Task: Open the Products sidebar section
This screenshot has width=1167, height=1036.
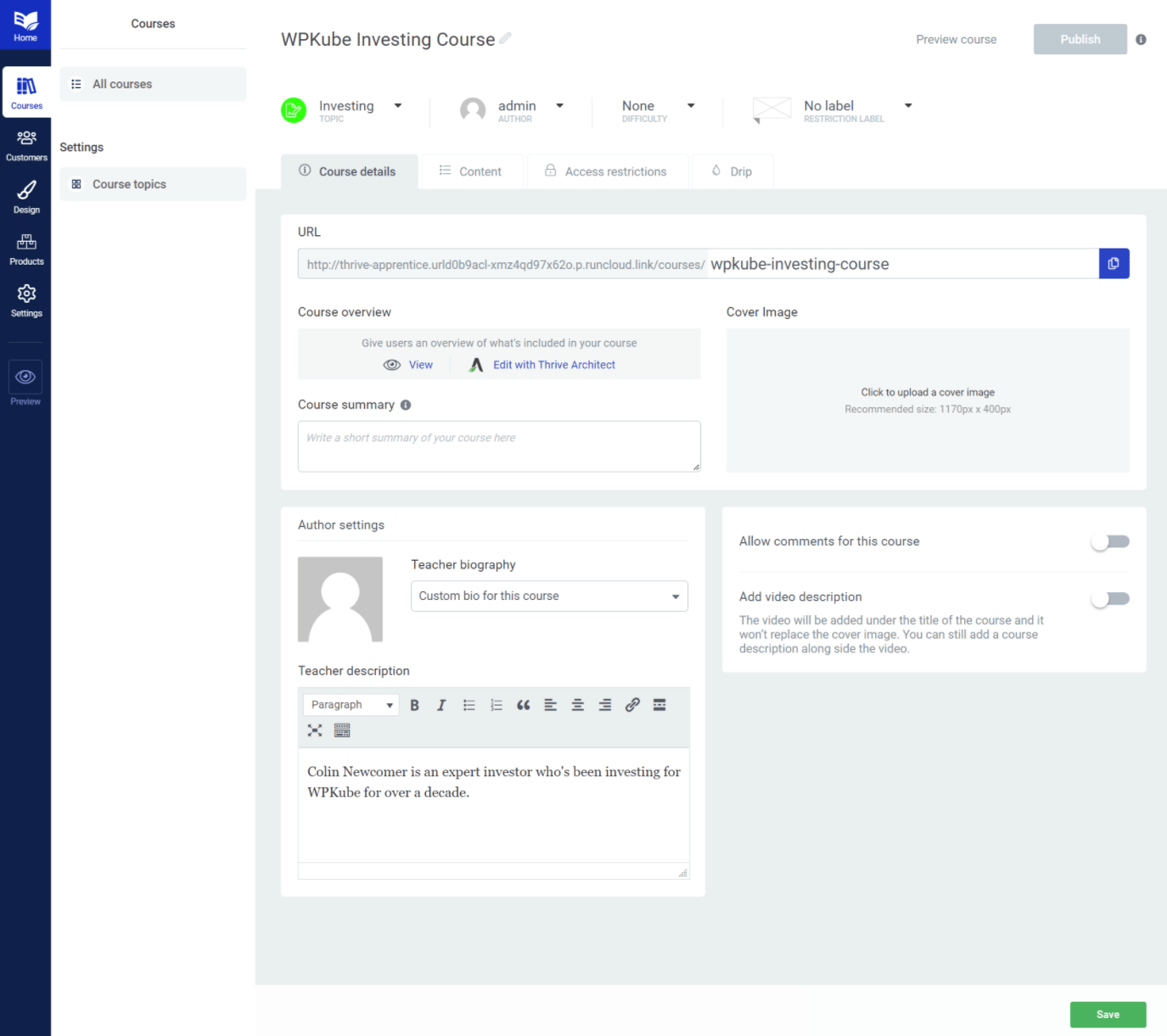Action: (x=26, y=249)
